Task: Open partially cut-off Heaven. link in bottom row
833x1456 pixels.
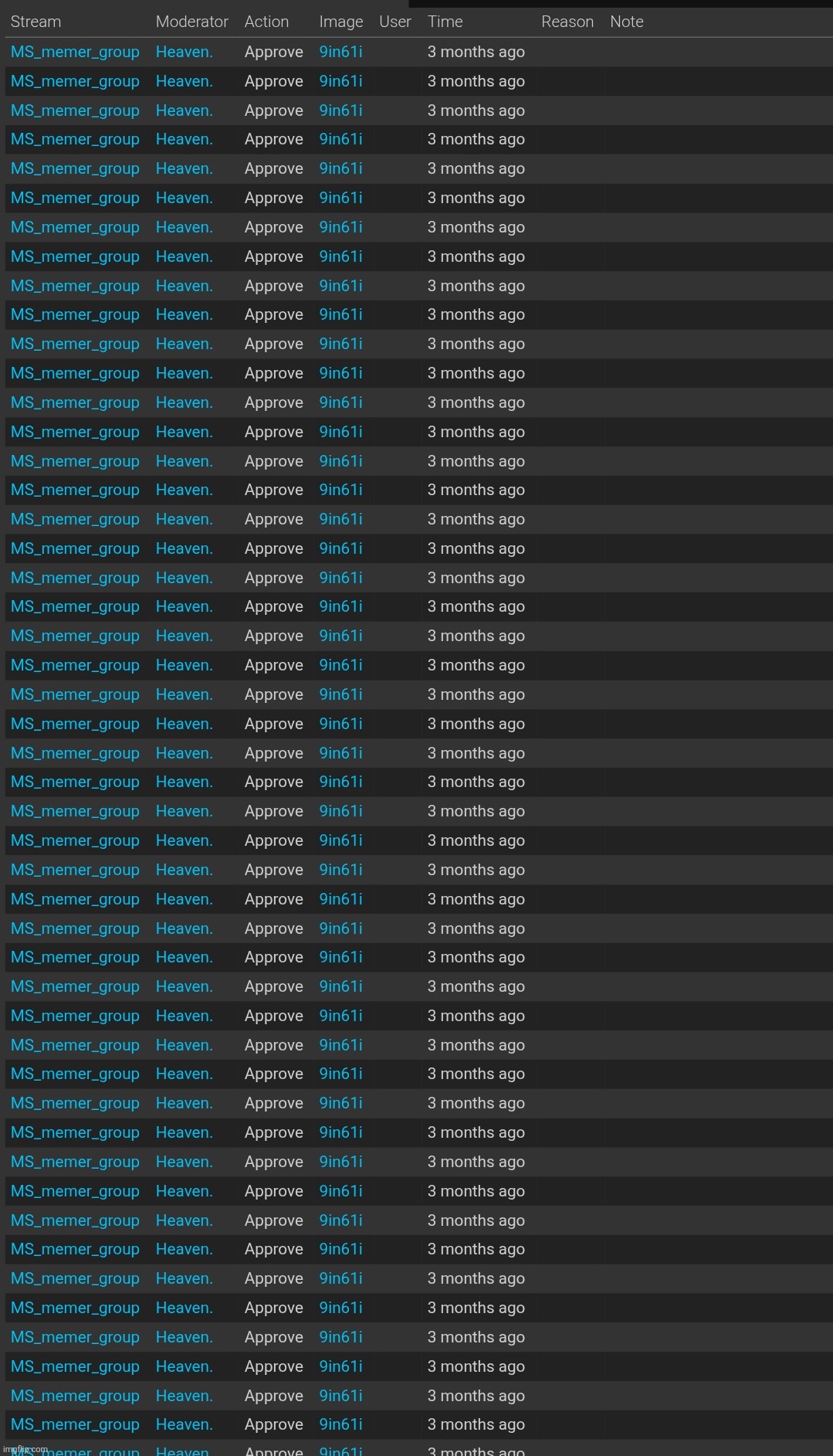Action: tap(184, 1451)
